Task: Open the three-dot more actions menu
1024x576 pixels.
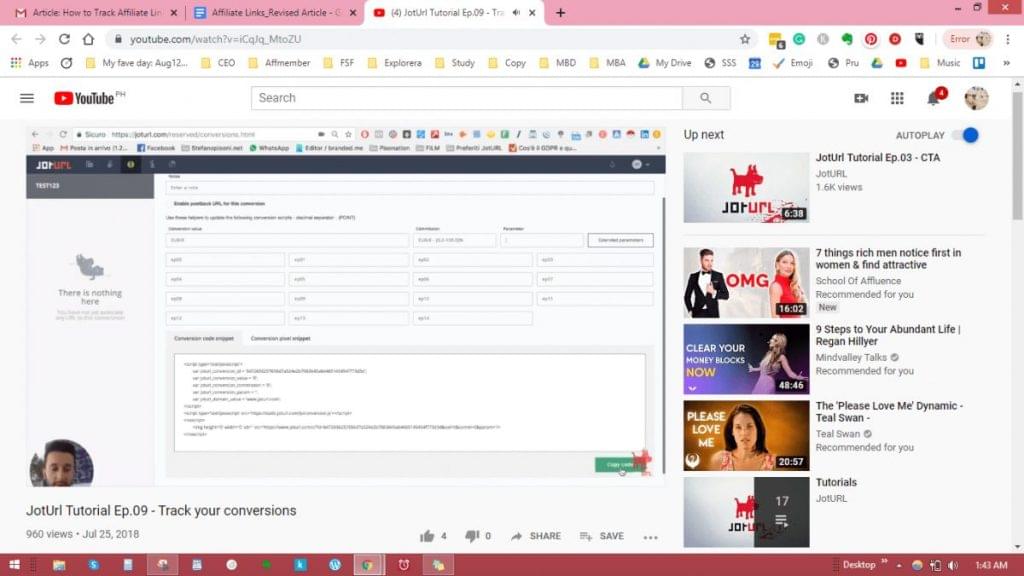Action: click(650, 537)
